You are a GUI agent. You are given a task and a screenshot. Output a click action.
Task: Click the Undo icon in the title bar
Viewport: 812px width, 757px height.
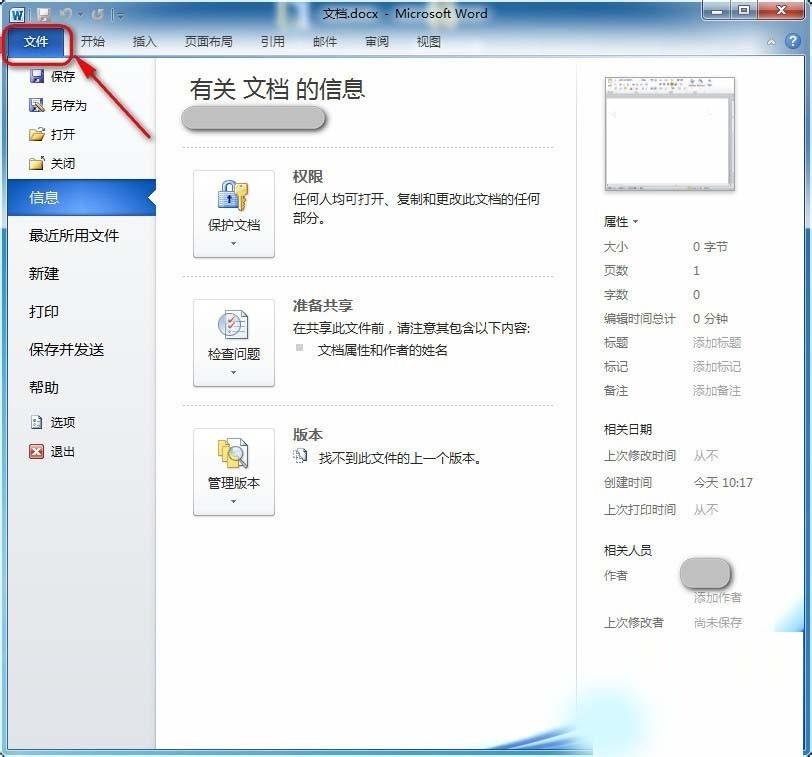[66, 13]
